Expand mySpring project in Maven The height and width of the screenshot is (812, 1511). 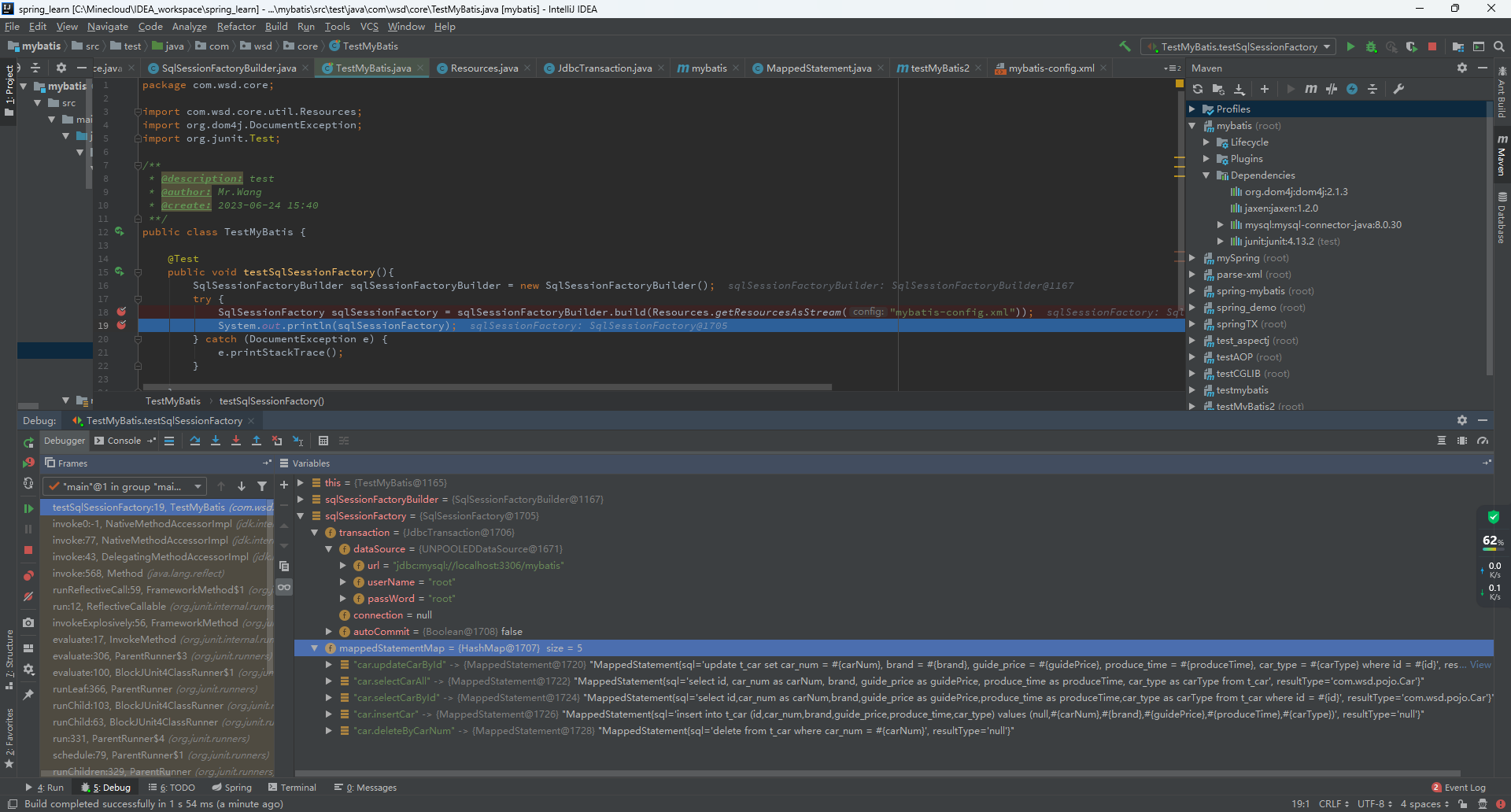pos(1192,258)
